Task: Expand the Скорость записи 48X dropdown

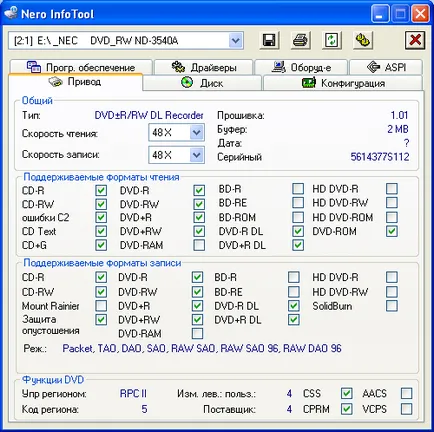Action: (197, 155)
